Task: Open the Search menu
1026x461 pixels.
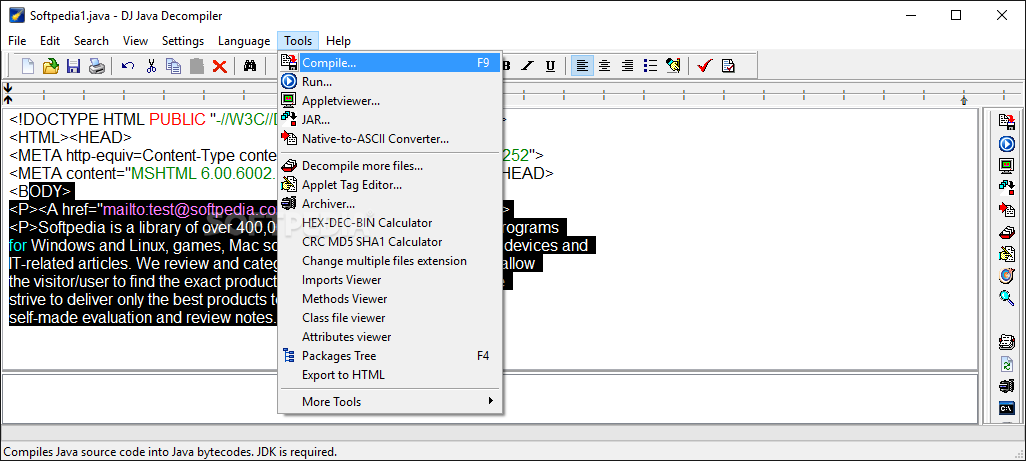Action: (91, 41)
